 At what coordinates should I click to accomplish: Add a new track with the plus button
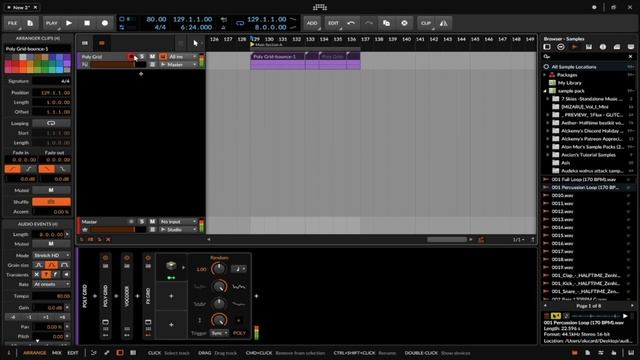(x=141, y=74)
